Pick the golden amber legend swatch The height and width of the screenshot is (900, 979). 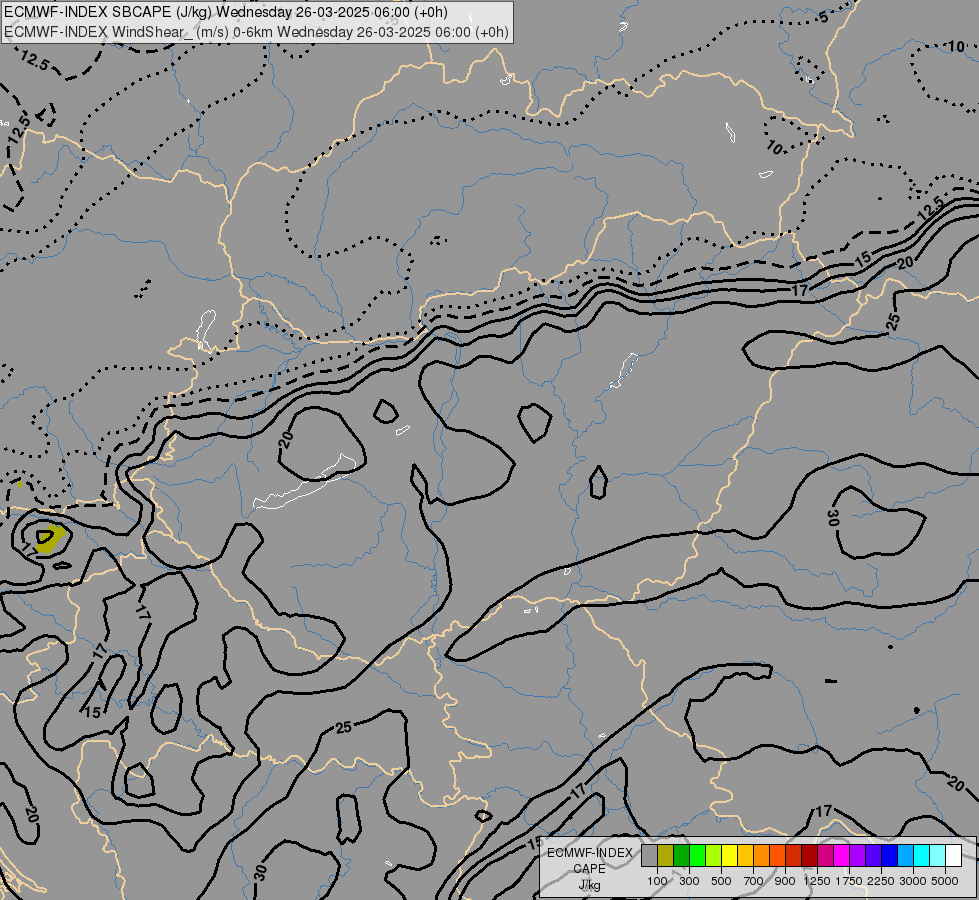[x=745, y=856]
